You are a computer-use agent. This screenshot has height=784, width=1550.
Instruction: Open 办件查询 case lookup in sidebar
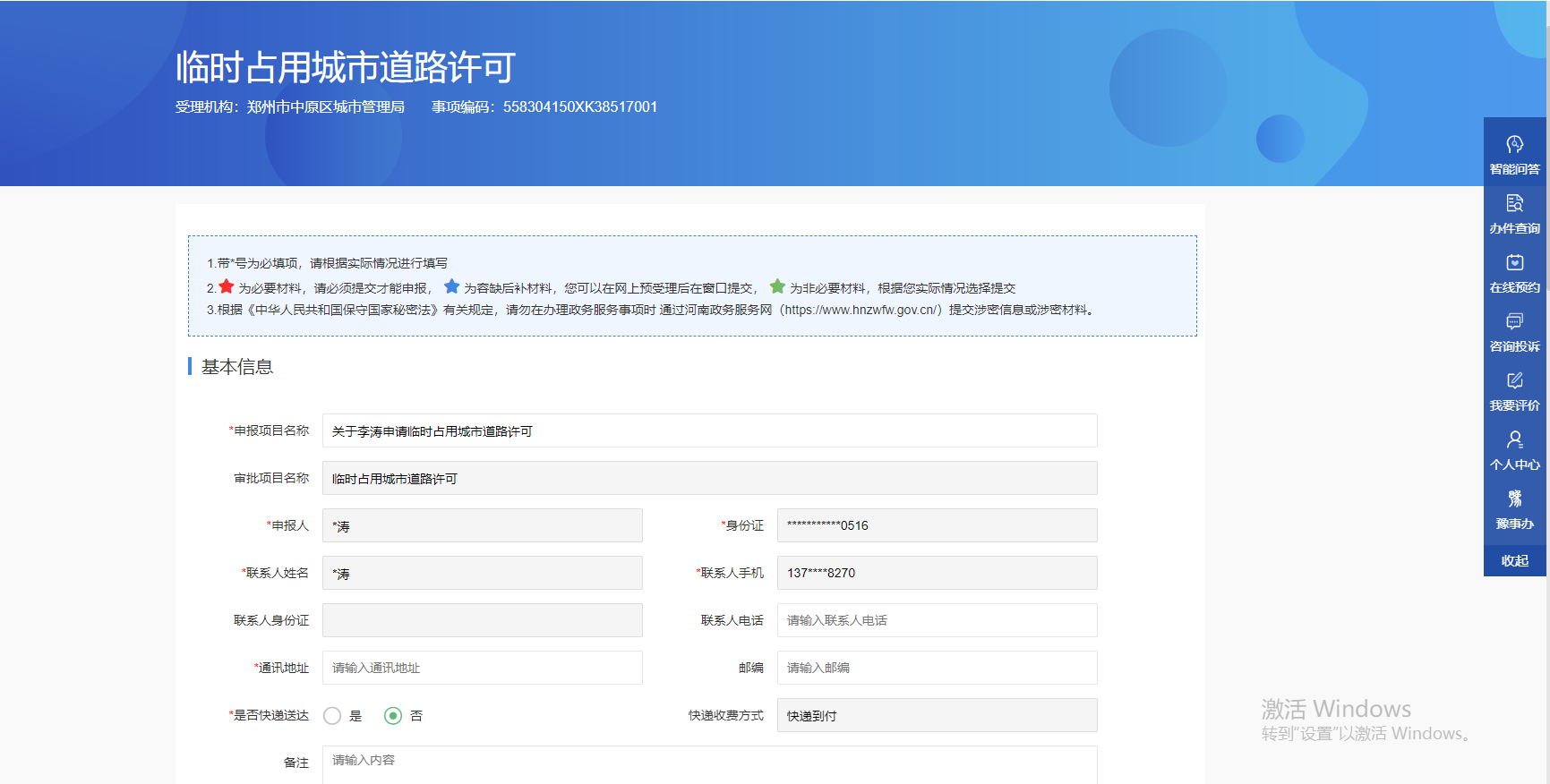point(1514,213)
